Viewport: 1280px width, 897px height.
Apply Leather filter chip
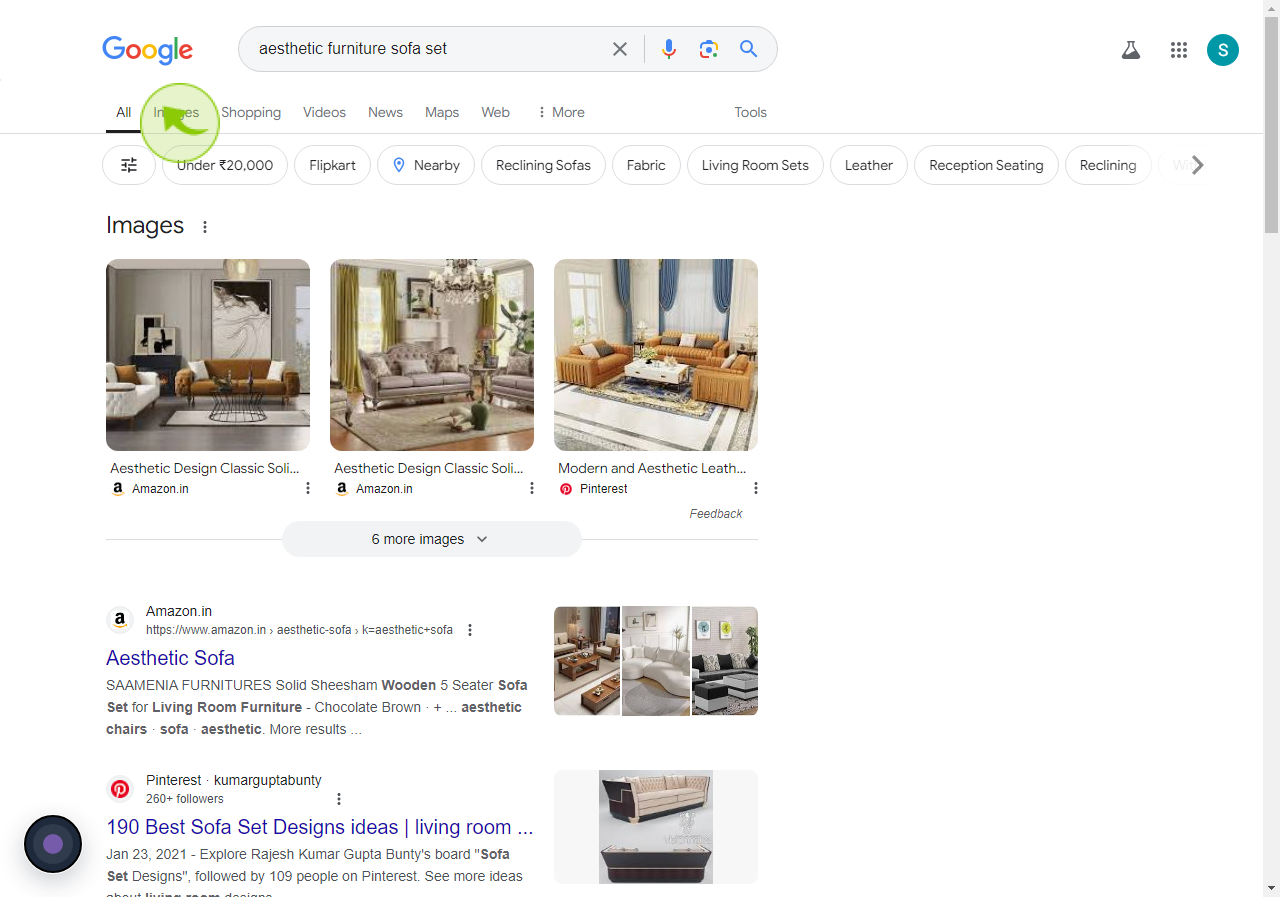(x=869, y=165)
